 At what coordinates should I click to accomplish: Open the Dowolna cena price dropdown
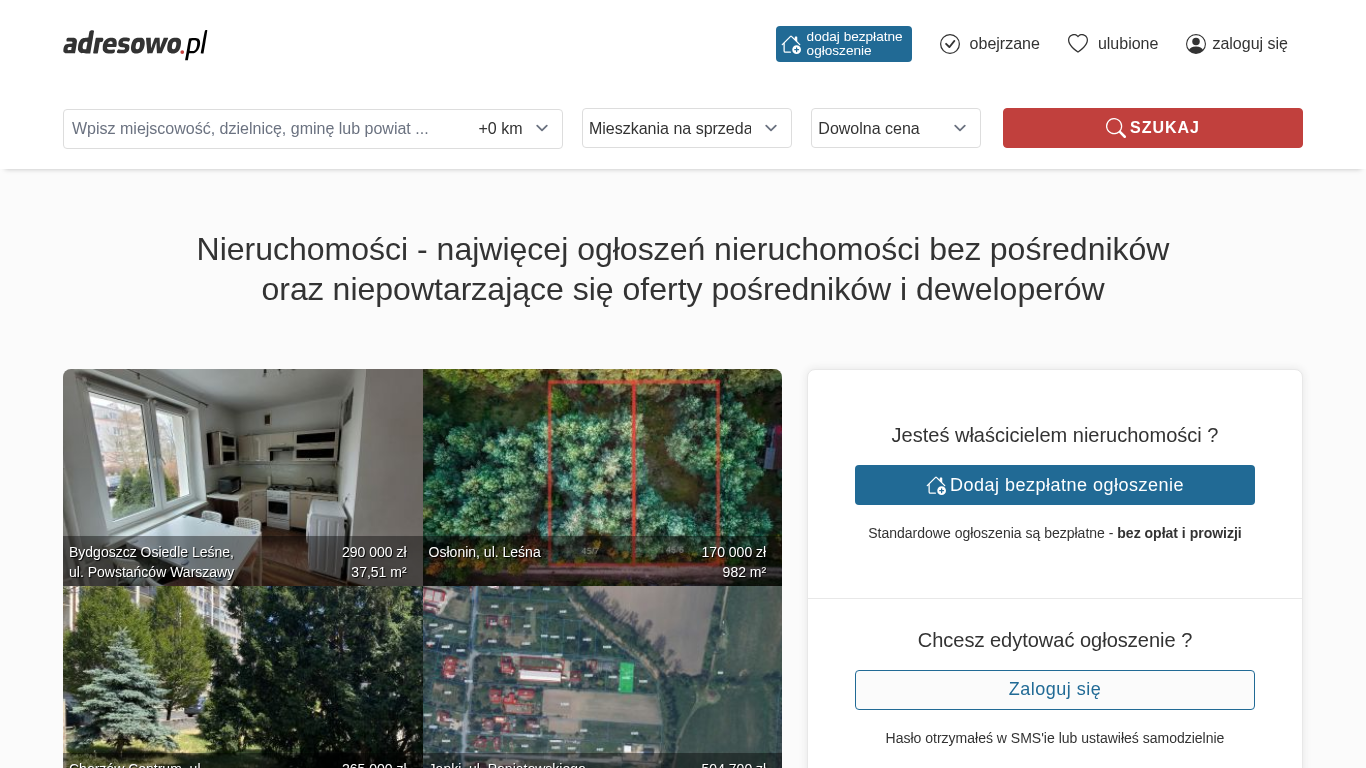tap(895, 128)
